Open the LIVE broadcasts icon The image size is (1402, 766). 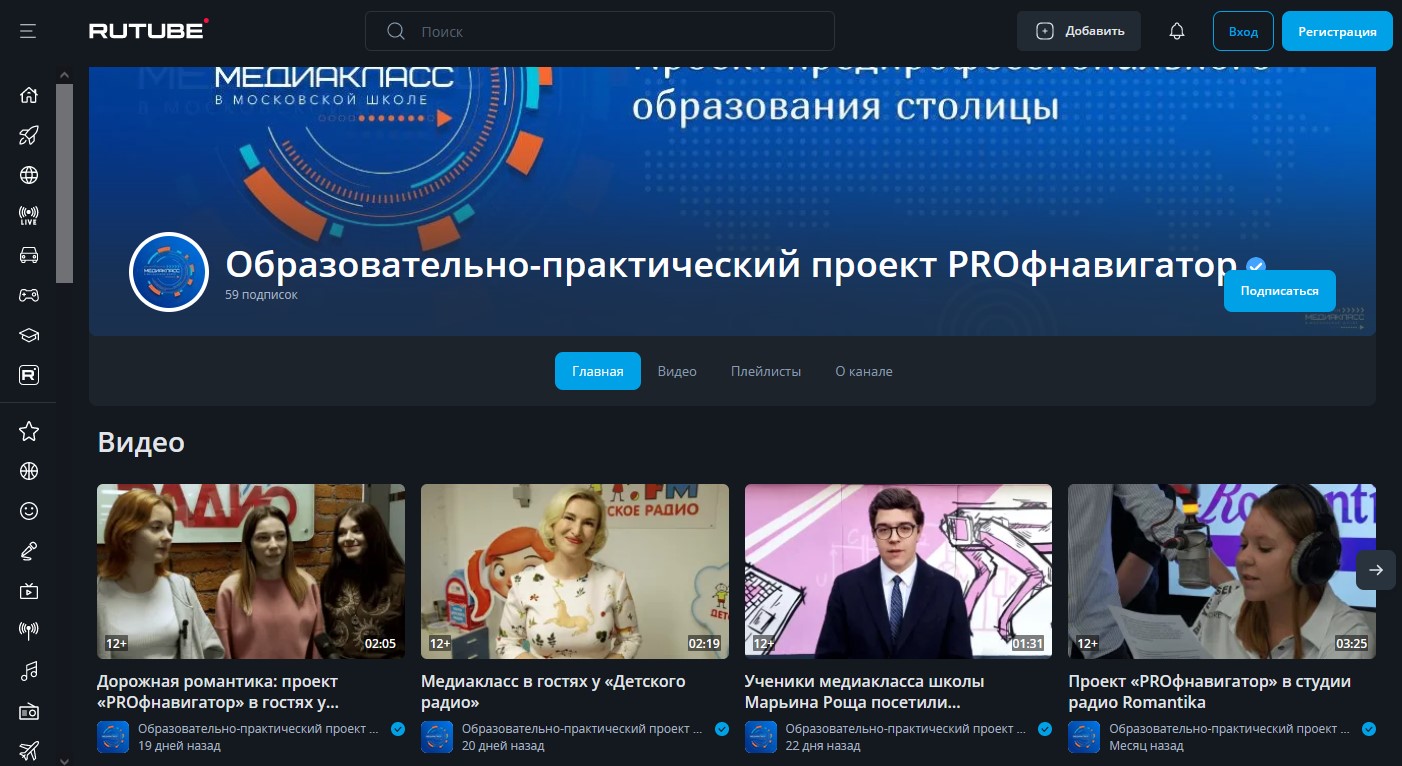coord(29,215)
